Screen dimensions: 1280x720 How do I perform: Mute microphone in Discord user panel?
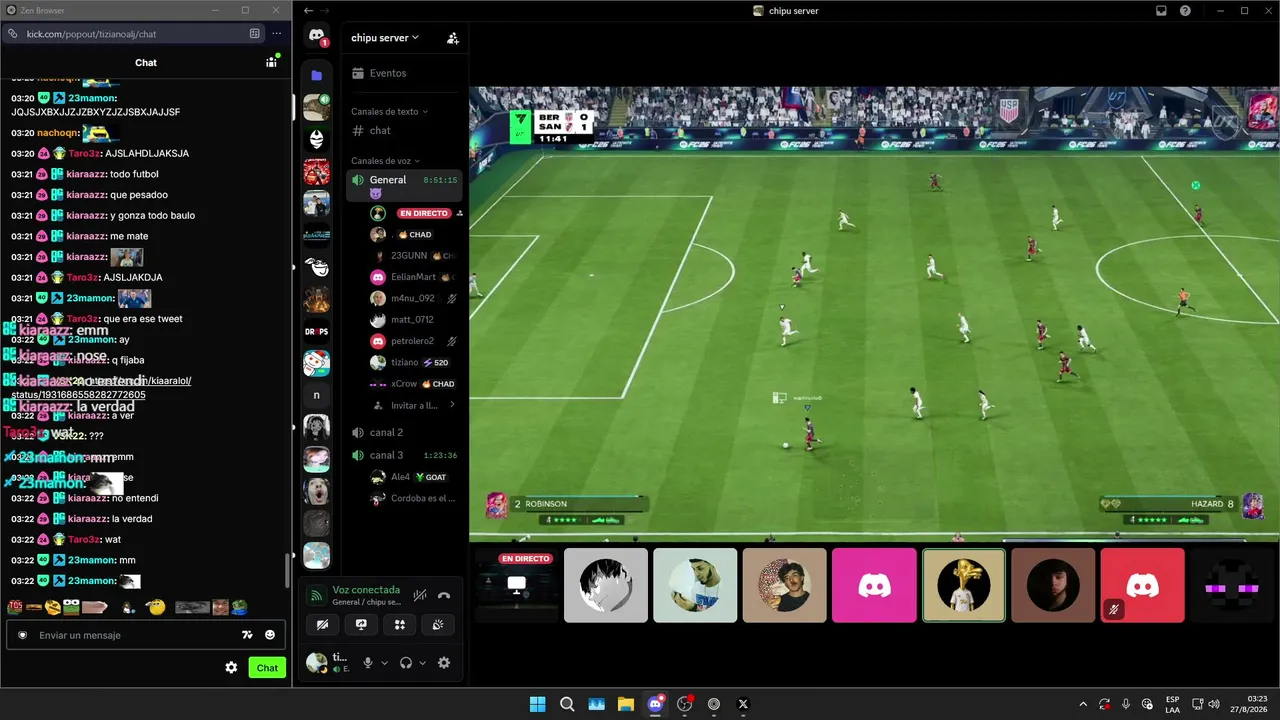pyautogui.click(x=368, y=662)
